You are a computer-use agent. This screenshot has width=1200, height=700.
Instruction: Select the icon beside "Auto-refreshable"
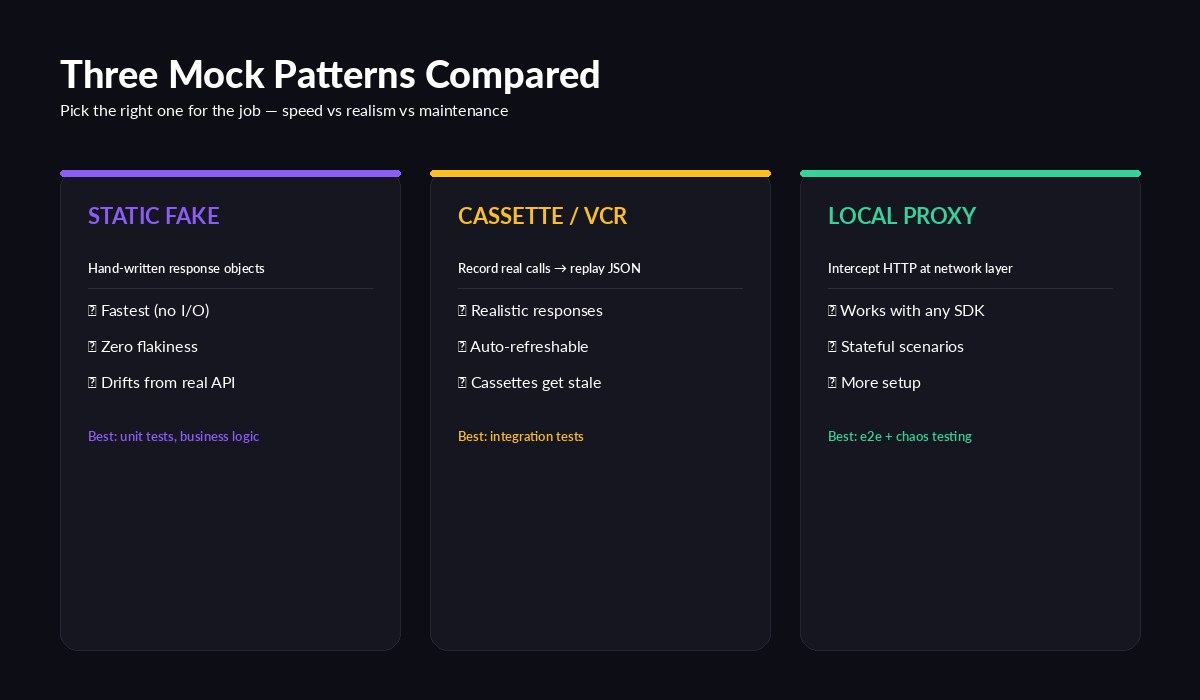[x=461, y=346]
